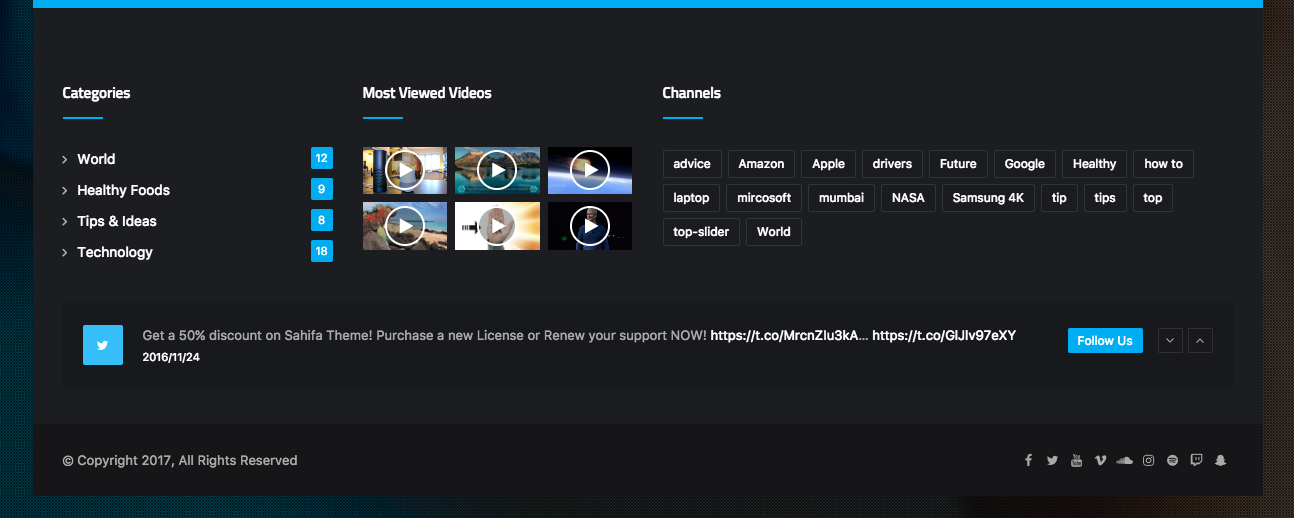Show next tweet with down chevron
Viewport: 1294px width, 518px height.
point(1170,341)
